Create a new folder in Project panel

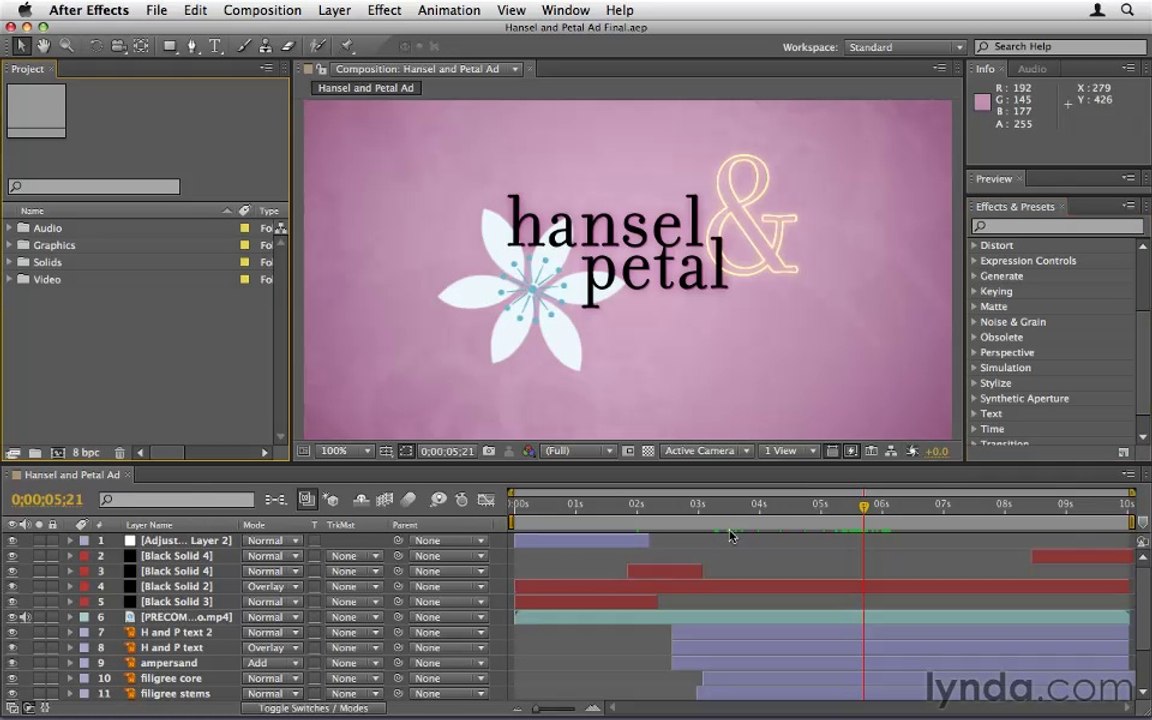point(35,453)
